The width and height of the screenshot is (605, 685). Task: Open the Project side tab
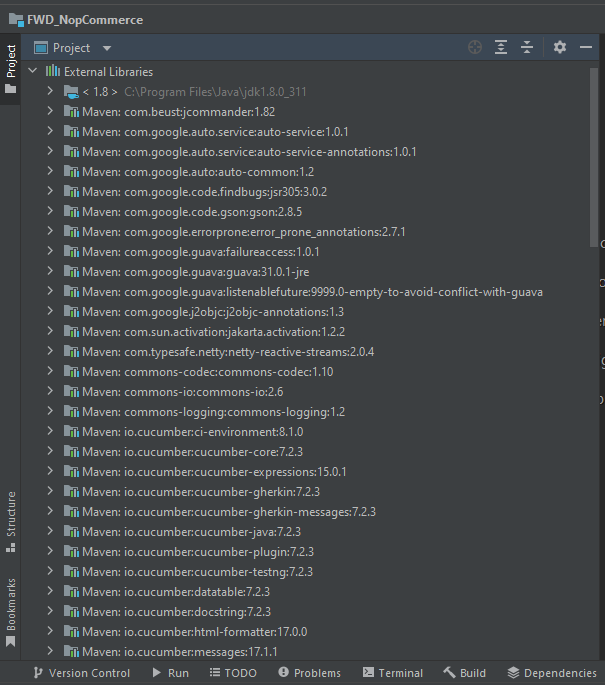click(x=10, y=69)
